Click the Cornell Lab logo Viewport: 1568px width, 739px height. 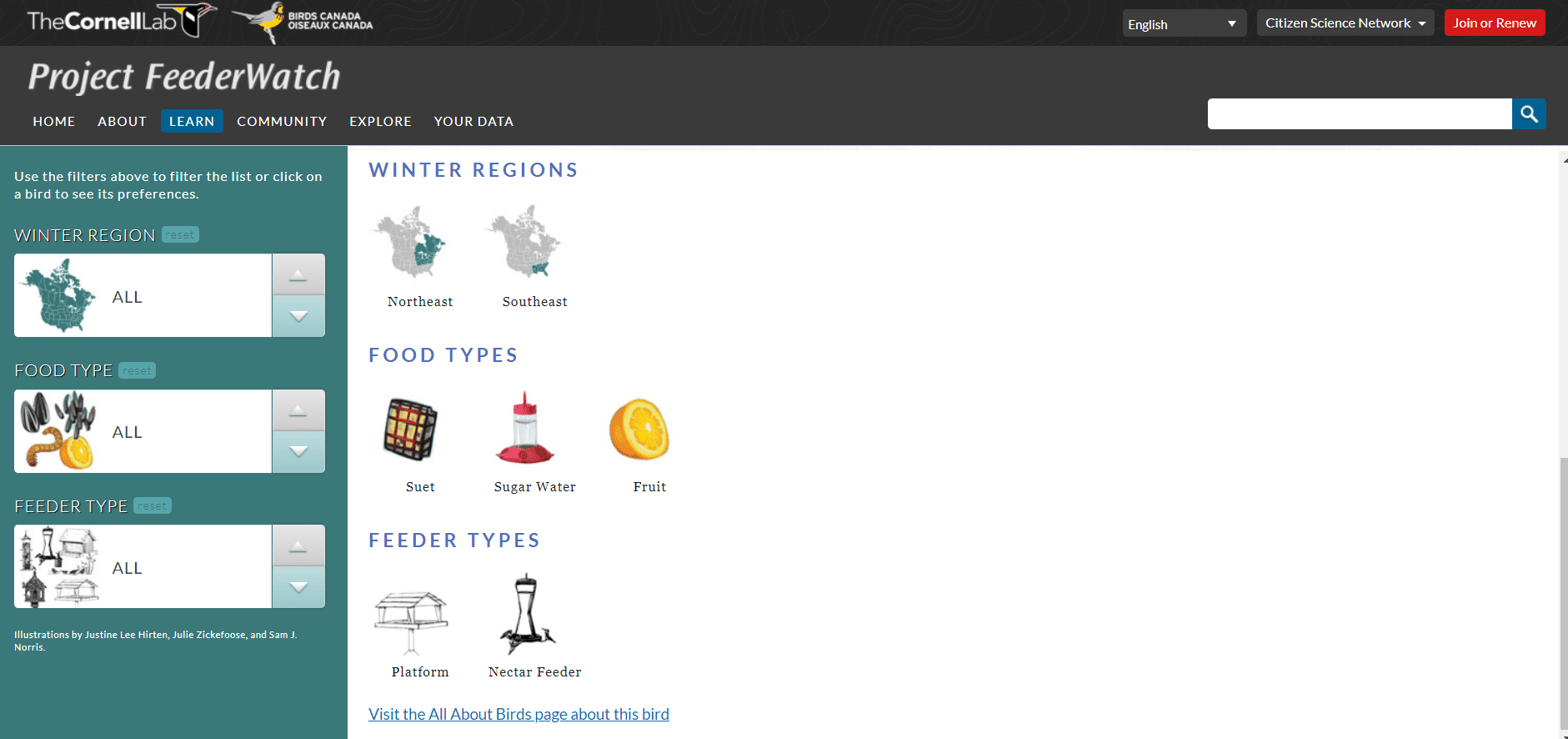pyautogui.click(x=122, y=20)
